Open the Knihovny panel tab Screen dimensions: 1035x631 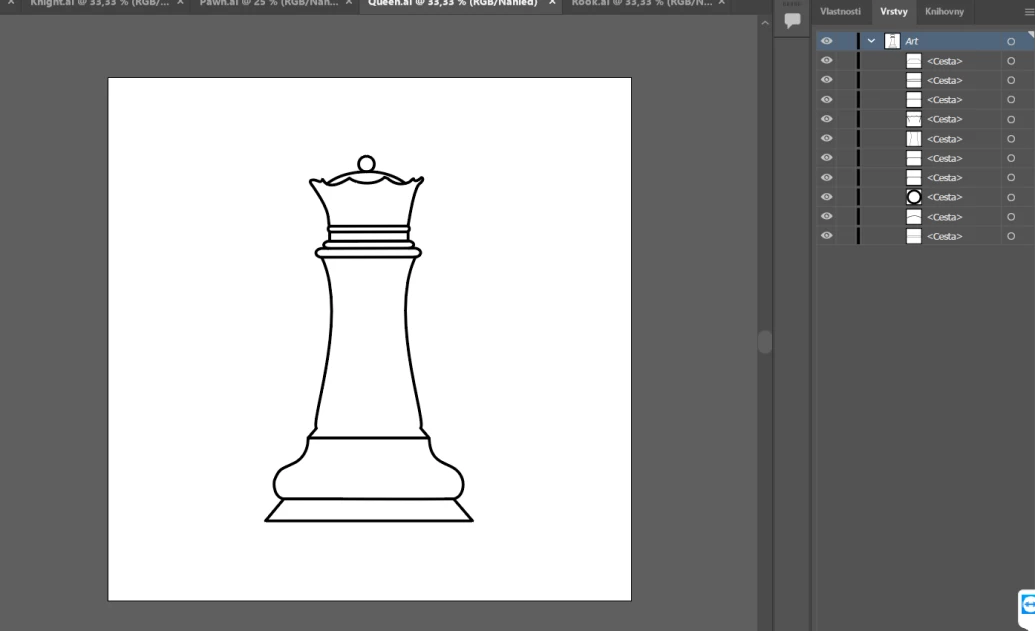[x=944, y=11]
